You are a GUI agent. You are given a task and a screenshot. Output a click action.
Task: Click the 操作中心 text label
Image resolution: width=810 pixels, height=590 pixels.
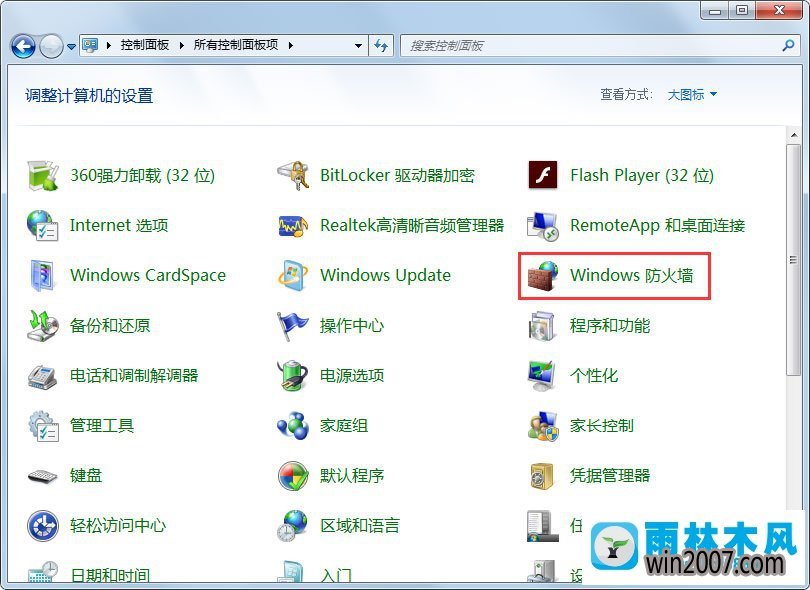(352, 325)
